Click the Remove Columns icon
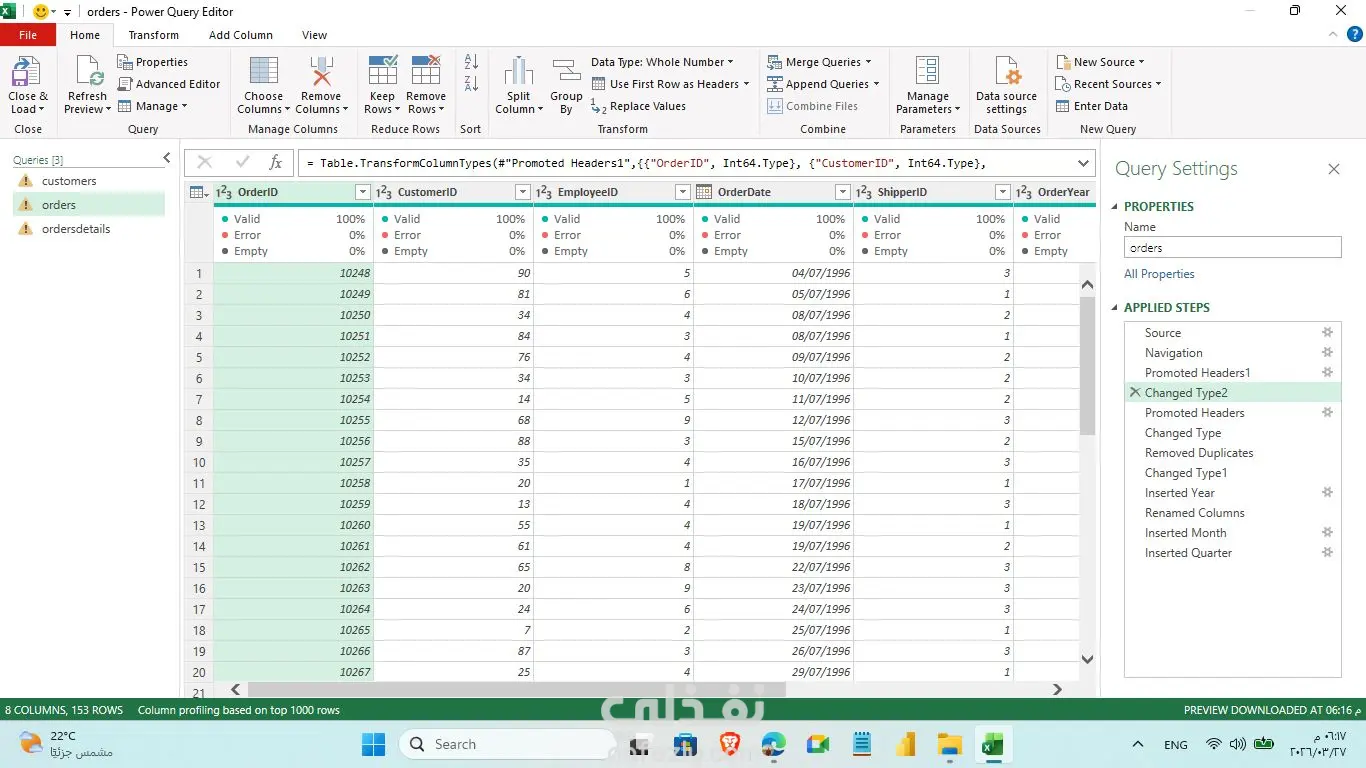The image size is (1366, 768). click(321, 72)
